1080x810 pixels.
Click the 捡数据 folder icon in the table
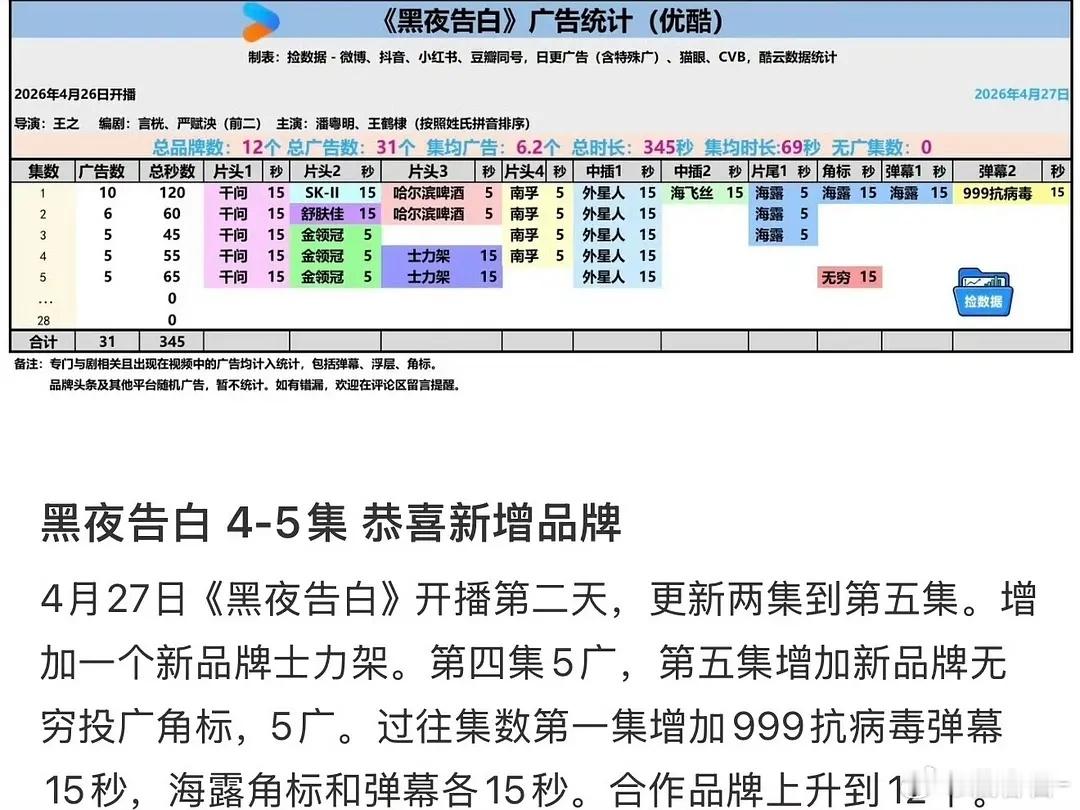983,293
